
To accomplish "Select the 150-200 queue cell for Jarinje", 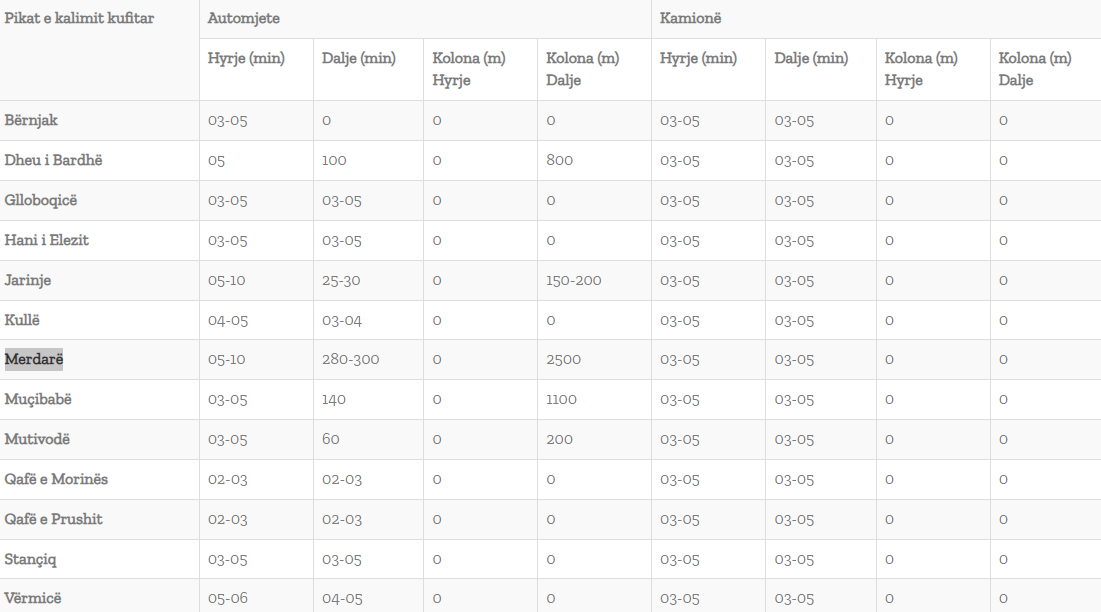I will pyautogui.click(x=574, y=280).
